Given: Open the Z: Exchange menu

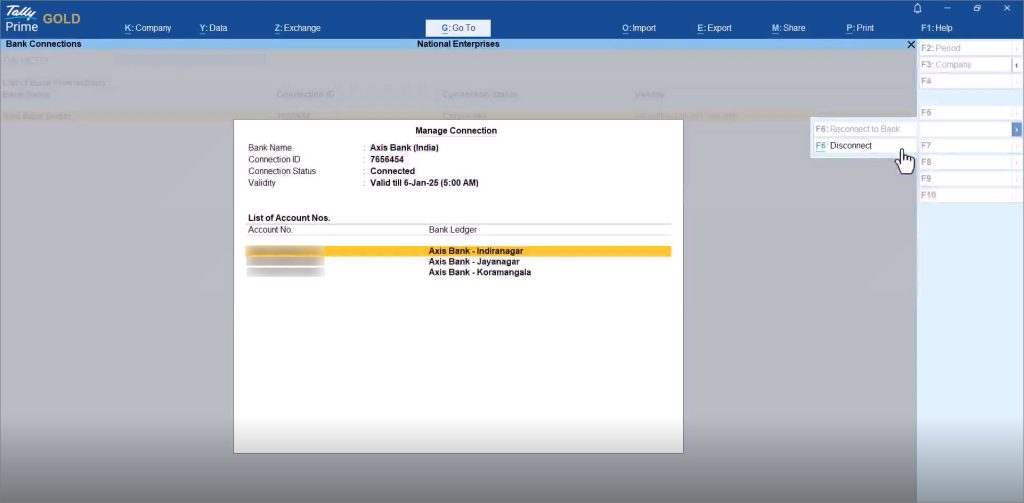Looking at the screenshot, I should 297,28.
